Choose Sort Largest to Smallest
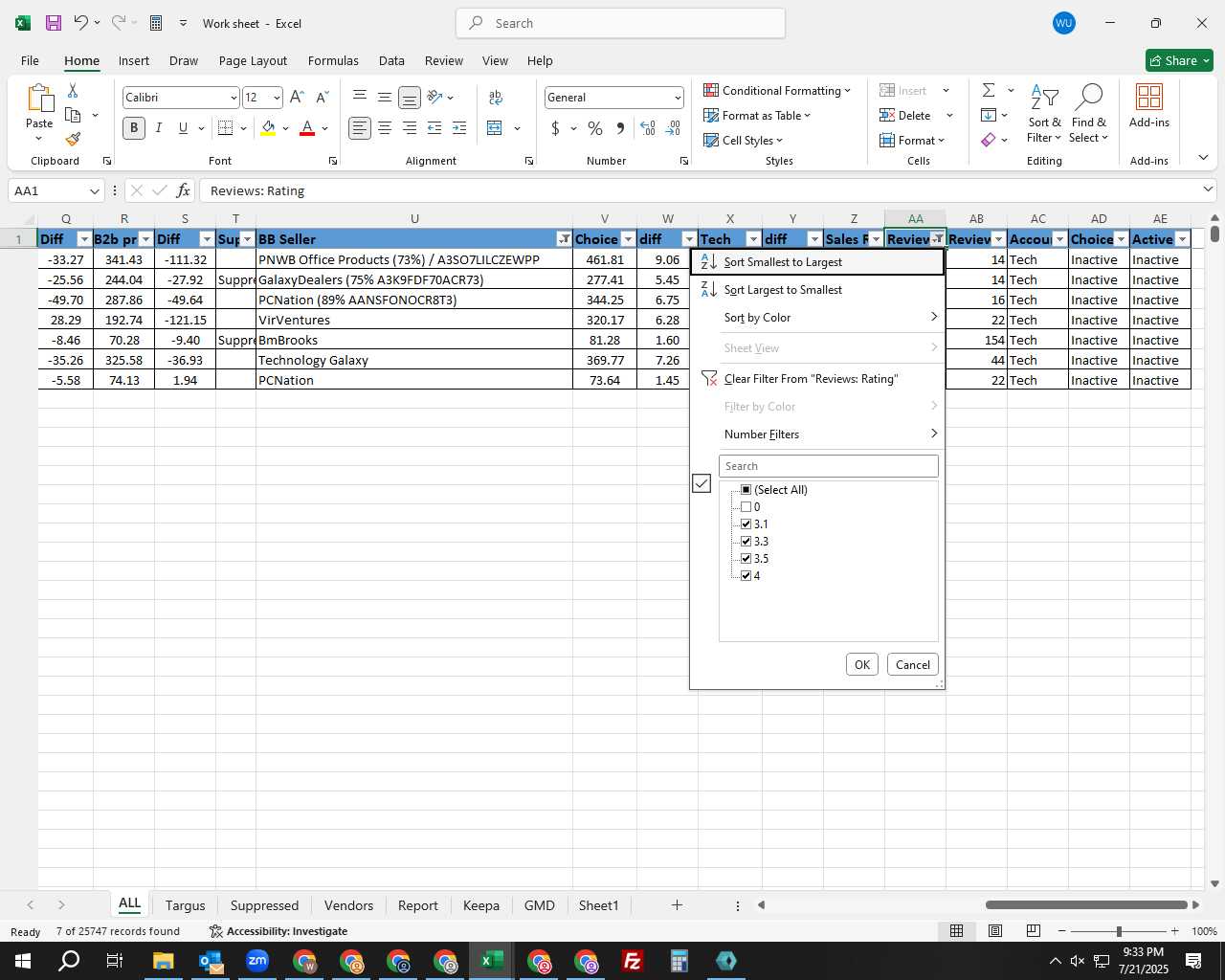1225x980 pixels. (817, 290)
